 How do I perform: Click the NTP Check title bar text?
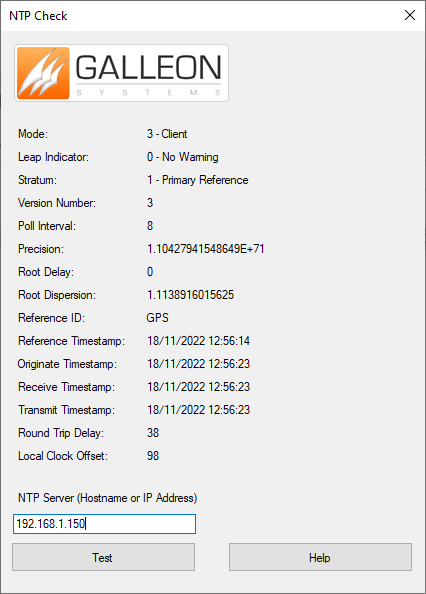pos(38,16)
